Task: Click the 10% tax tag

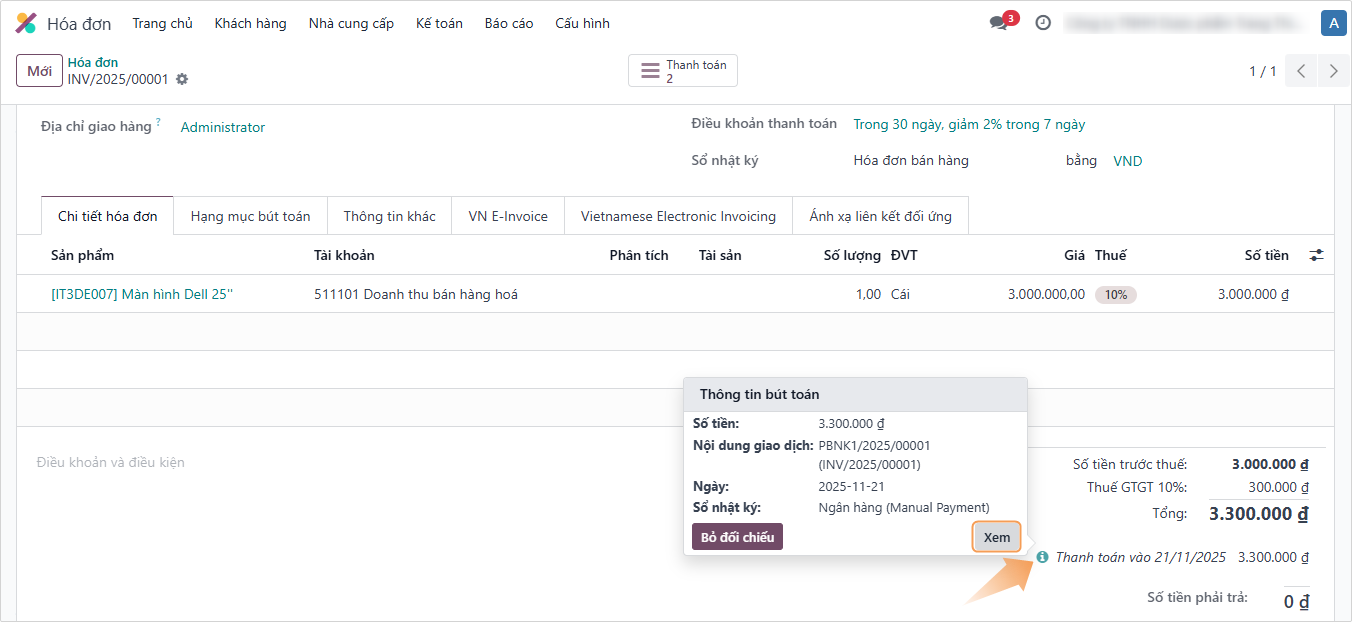Action: (x=1115, y=295)
